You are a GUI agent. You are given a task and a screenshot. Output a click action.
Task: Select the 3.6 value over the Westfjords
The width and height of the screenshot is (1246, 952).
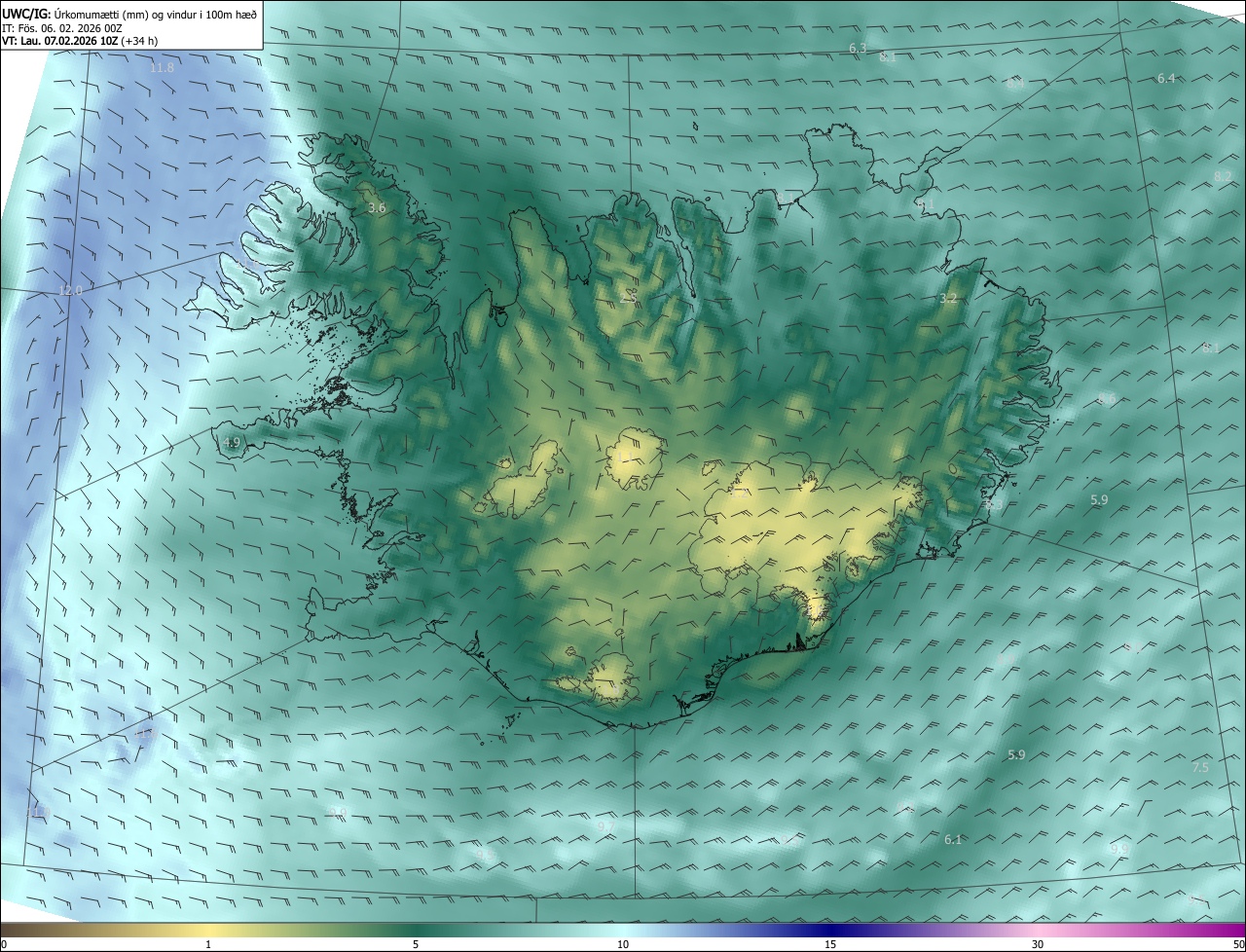[x=377, y=208]
